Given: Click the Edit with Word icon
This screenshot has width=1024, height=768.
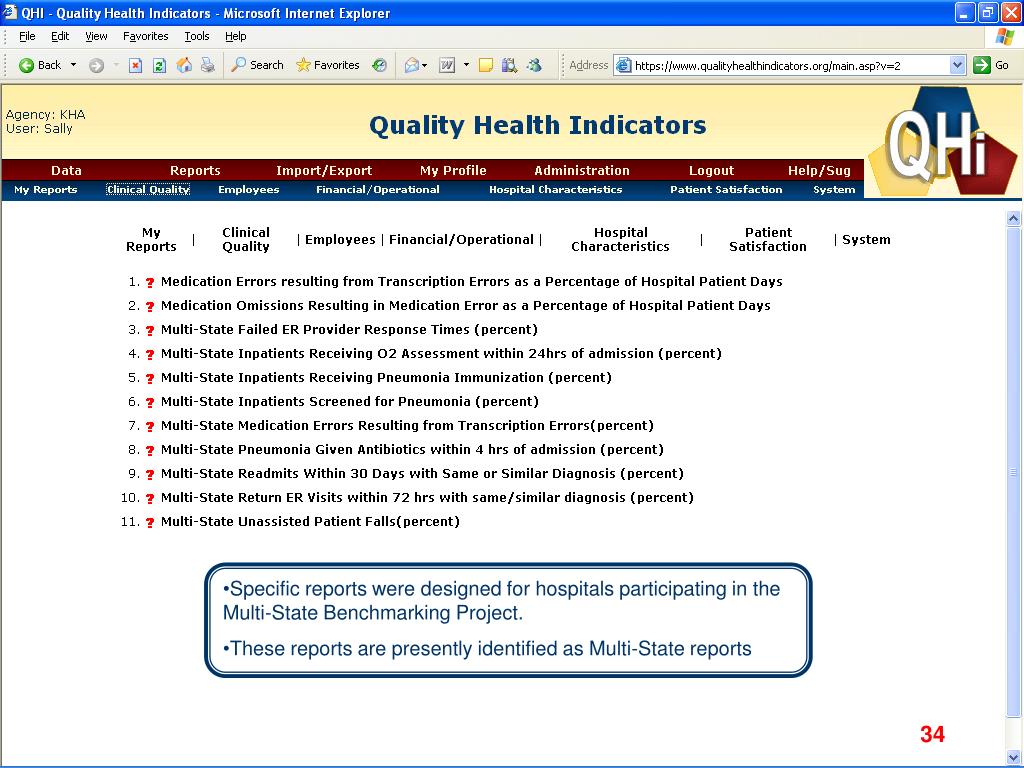Looking at the screenshot, I should [447, 65].
